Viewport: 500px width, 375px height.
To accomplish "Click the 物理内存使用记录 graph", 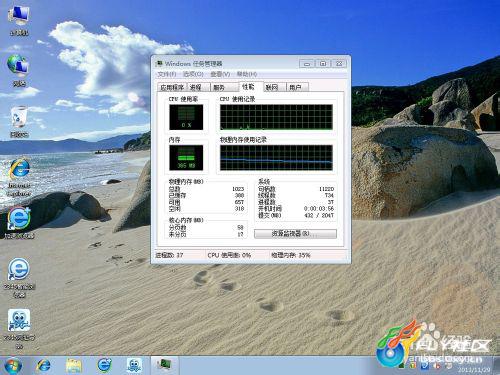I will (x=276, y=158).
